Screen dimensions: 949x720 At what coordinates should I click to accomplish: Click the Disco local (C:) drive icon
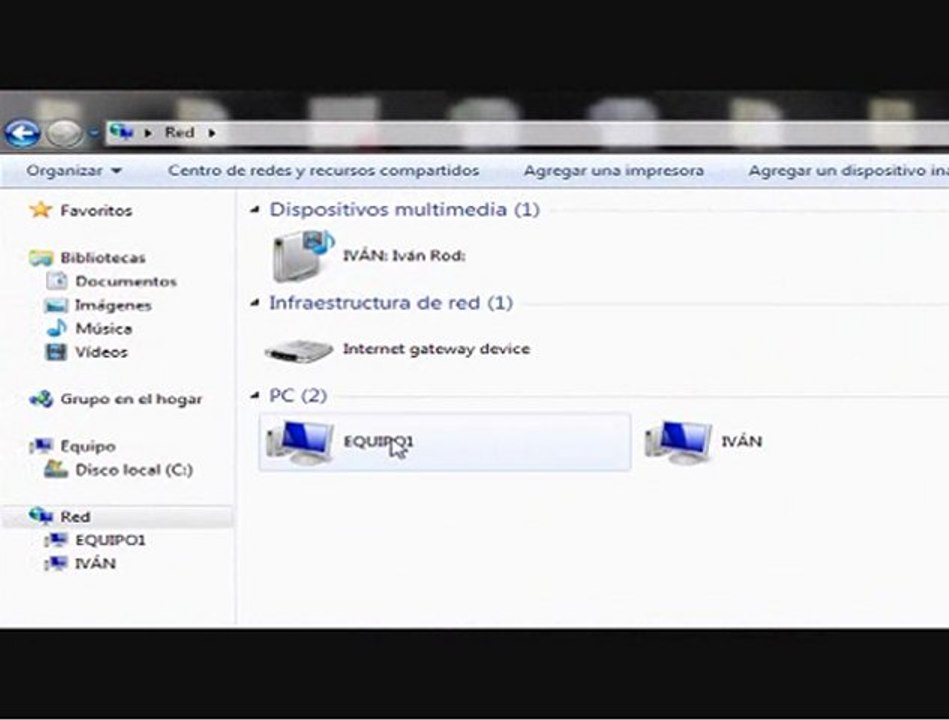tap(56, 469)
